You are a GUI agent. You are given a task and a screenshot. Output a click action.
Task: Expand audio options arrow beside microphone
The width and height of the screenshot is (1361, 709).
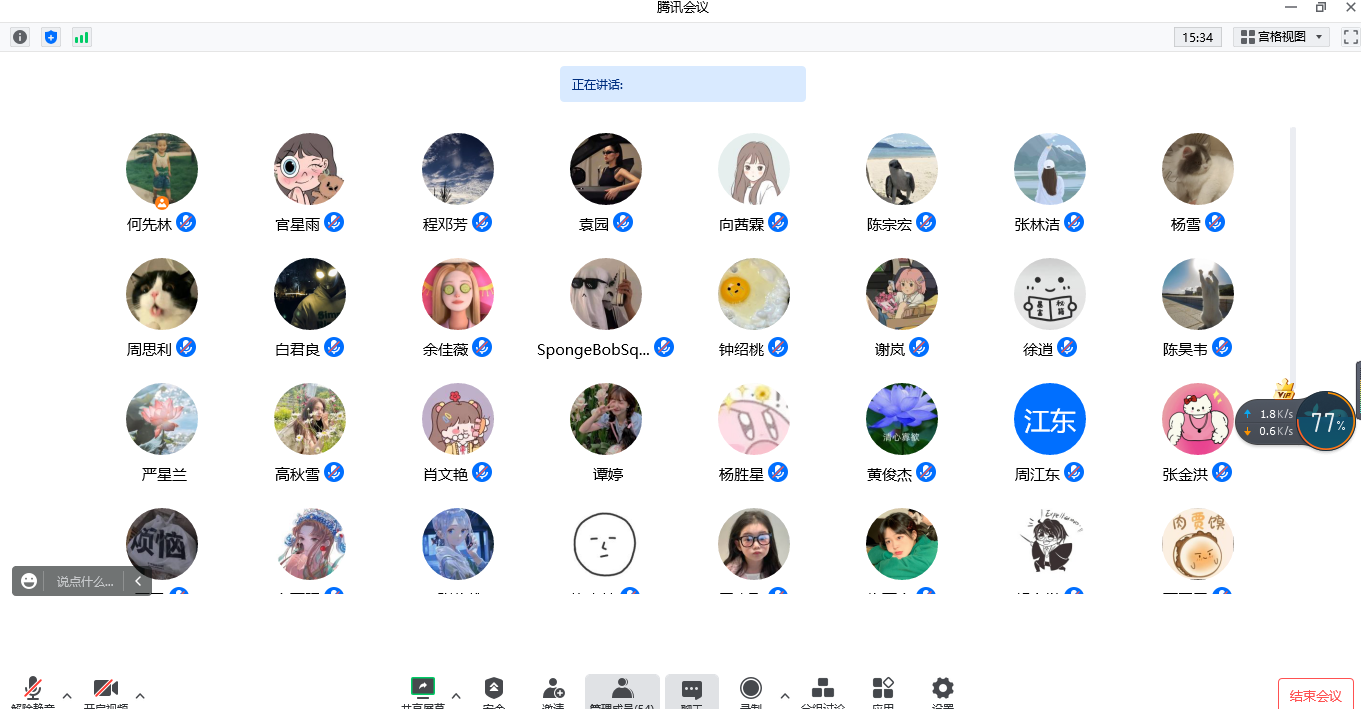(x=67, y=695)
